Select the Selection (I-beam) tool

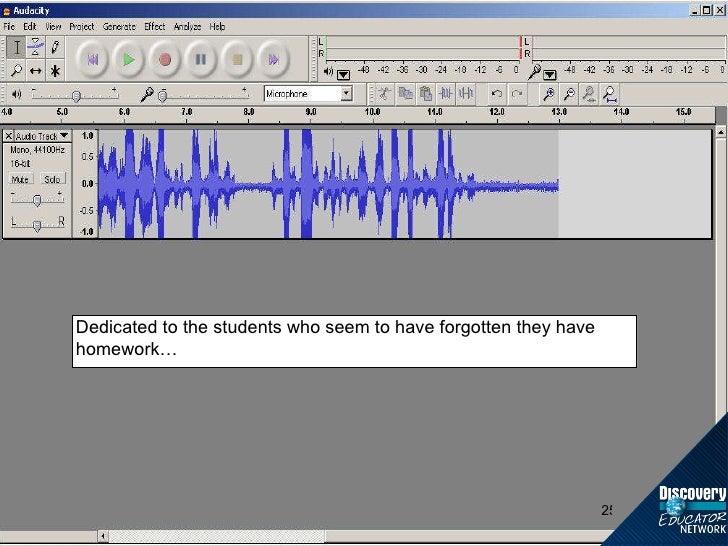(x=16, y=48)
